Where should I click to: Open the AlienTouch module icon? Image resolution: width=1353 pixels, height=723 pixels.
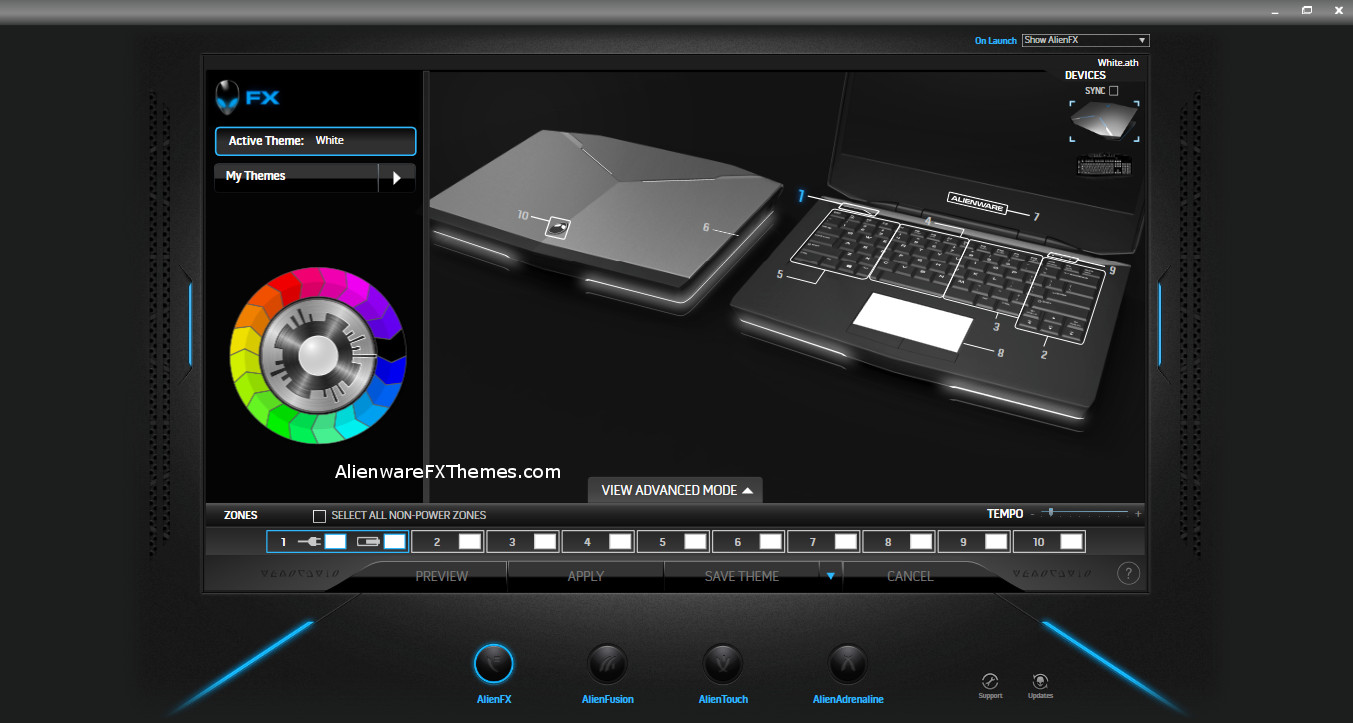pos(723,663)
